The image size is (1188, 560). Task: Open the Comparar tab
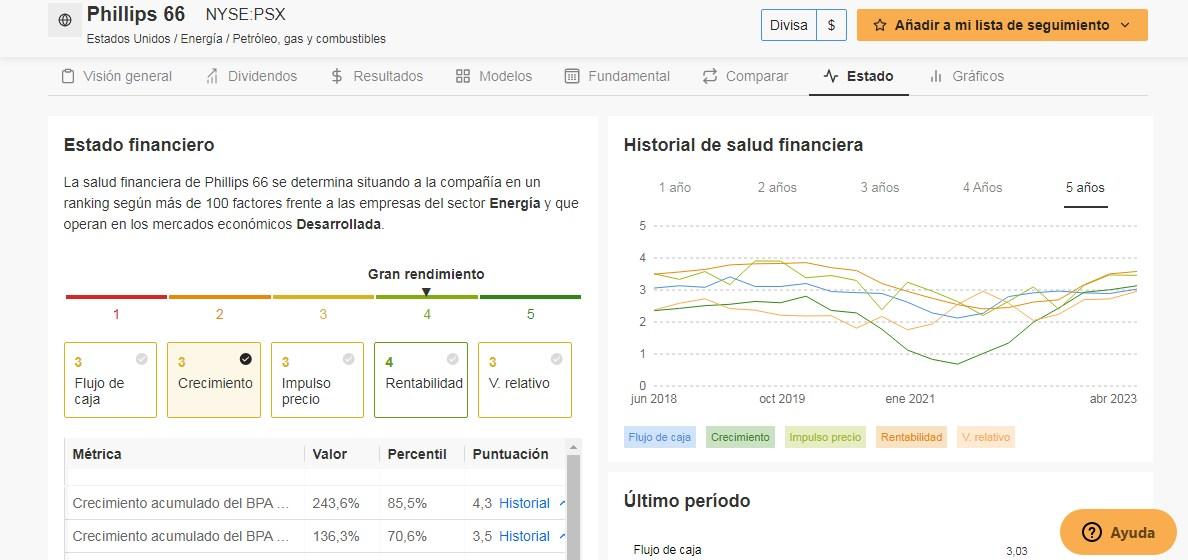(x=746, y=76)
